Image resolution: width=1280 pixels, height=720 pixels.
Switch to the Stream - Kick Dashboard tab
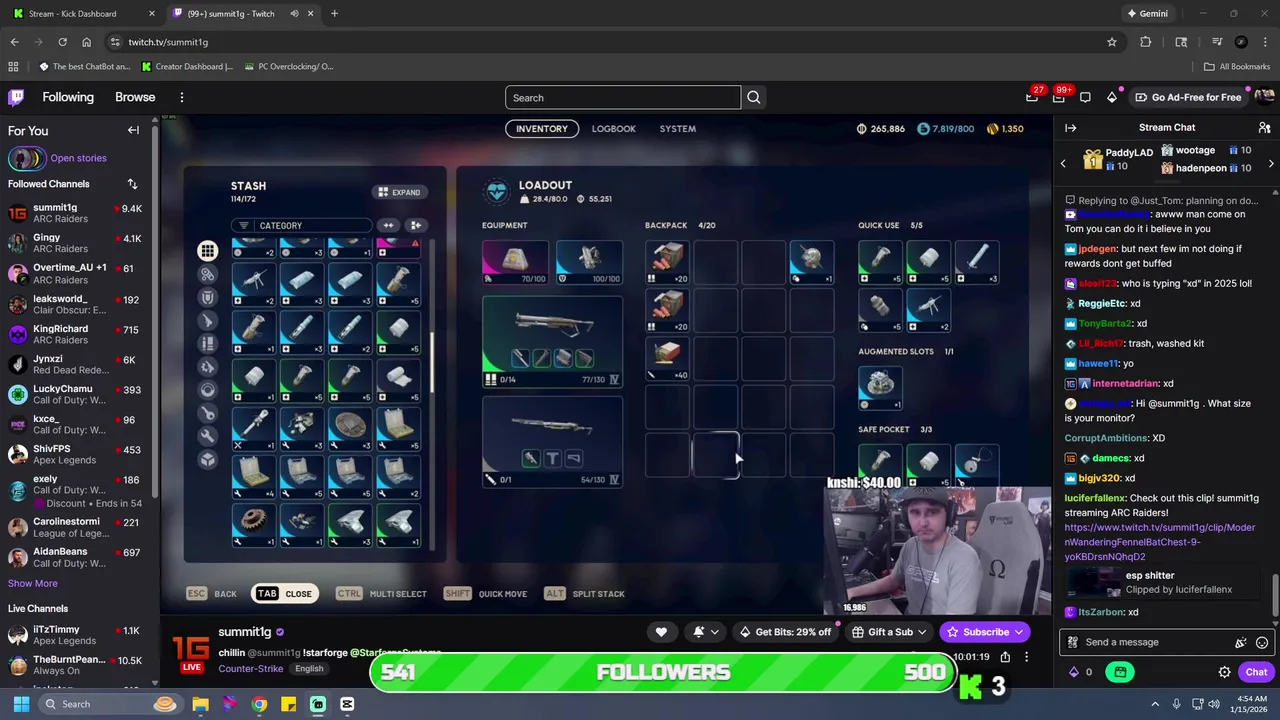click(x=82, y=14)
